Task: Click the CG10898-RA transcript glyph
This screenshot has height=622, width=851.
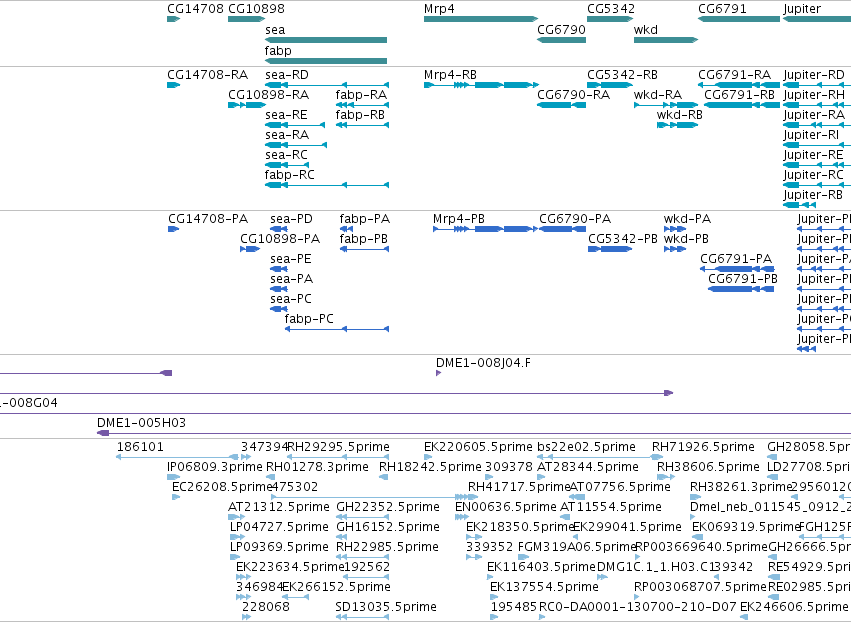Action: coord(247,105)
